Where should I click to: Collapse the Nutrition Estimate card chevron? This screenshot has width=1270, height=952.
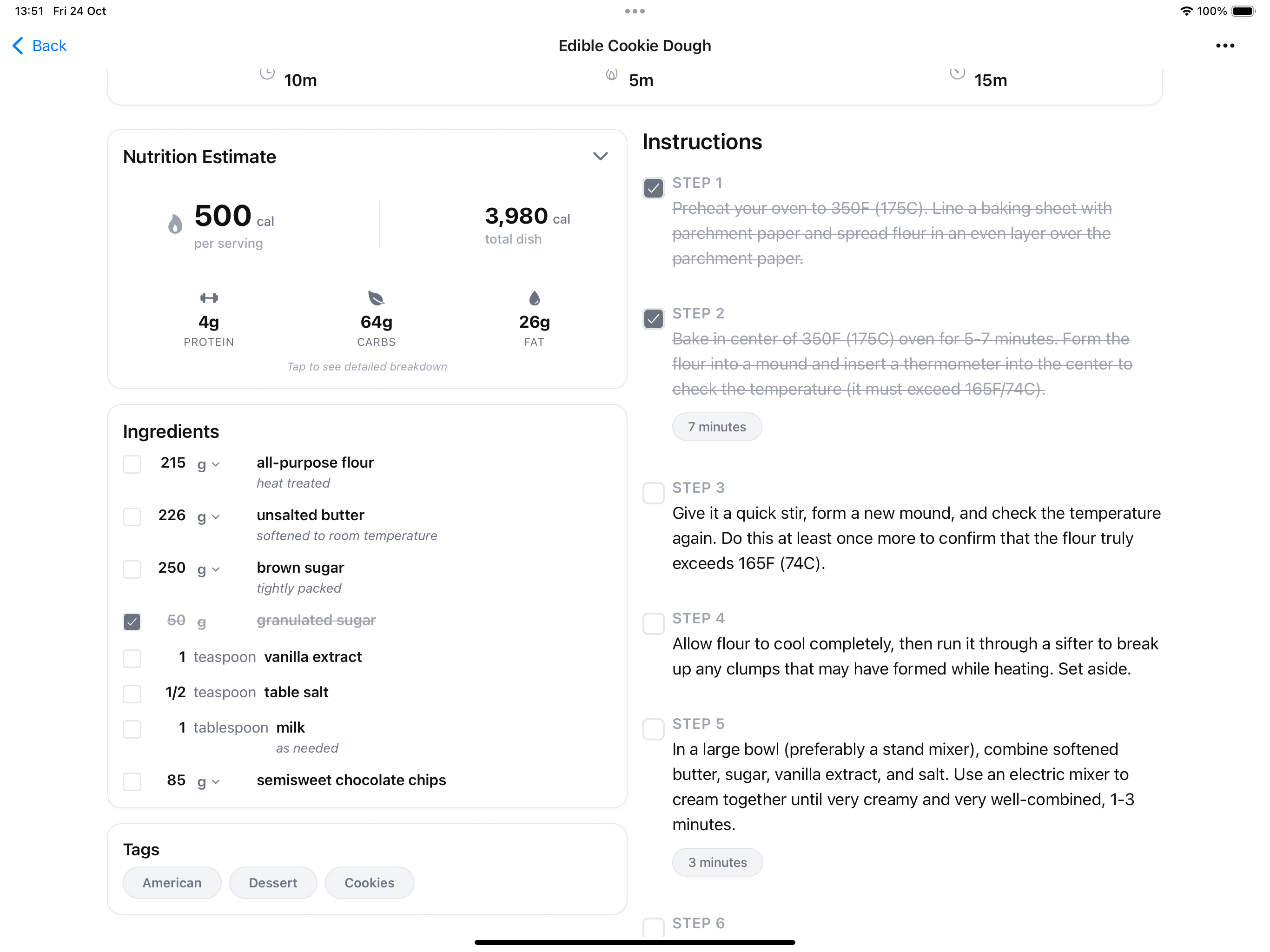click(x=600, y=156)
